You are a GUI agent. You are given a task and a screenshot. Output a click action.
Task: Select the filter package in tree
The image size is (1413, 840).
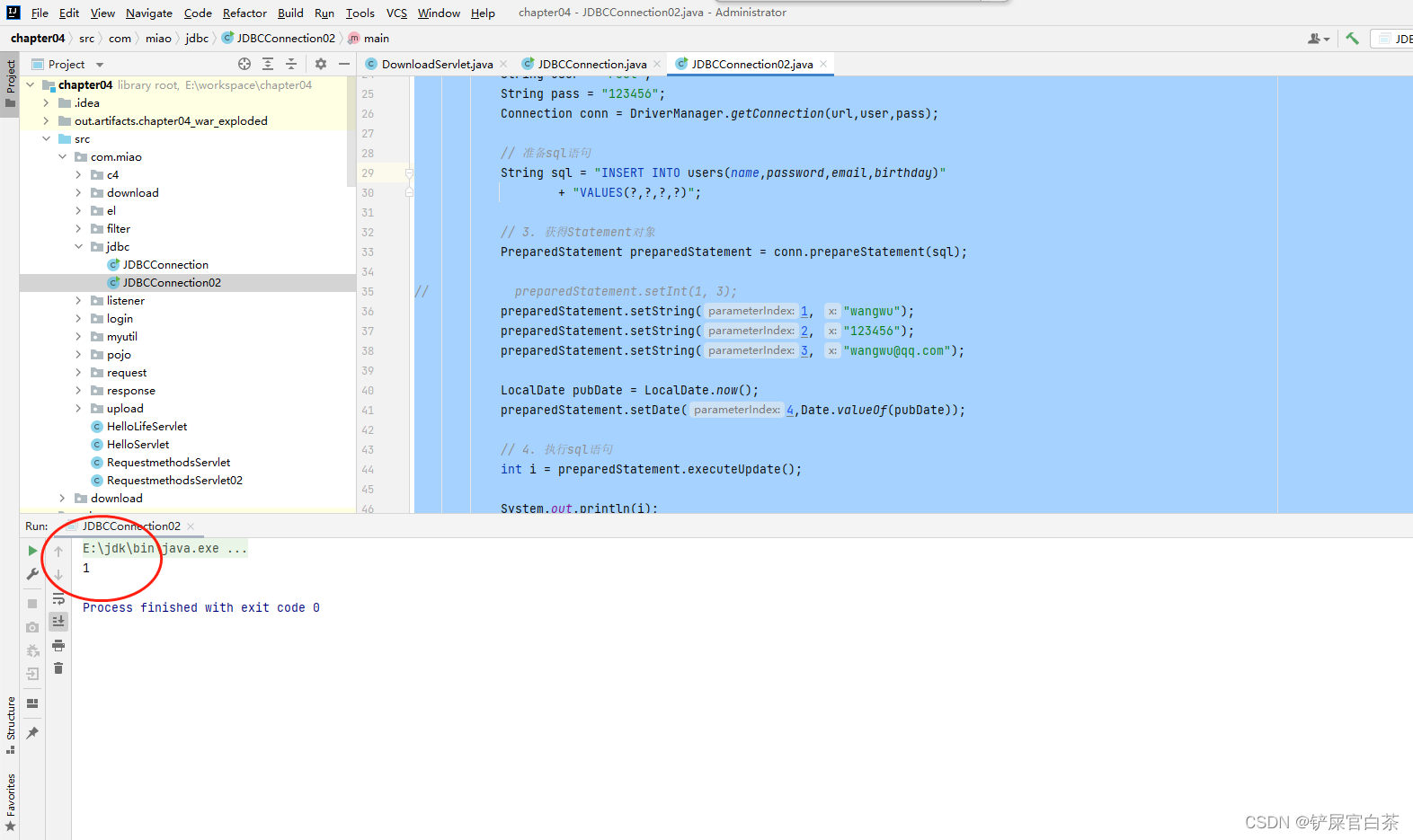(x=118, y=228)
